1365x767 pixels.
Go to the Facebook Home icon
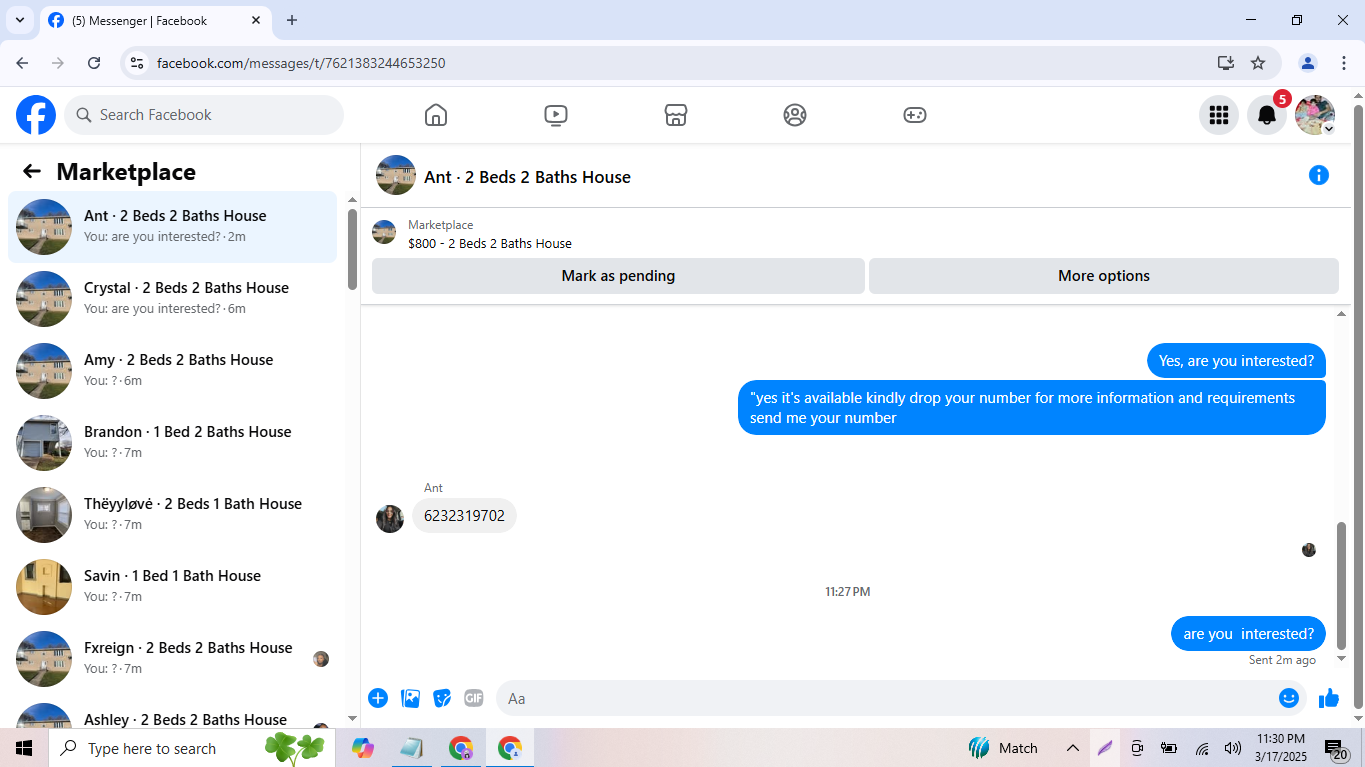point(436,115)
